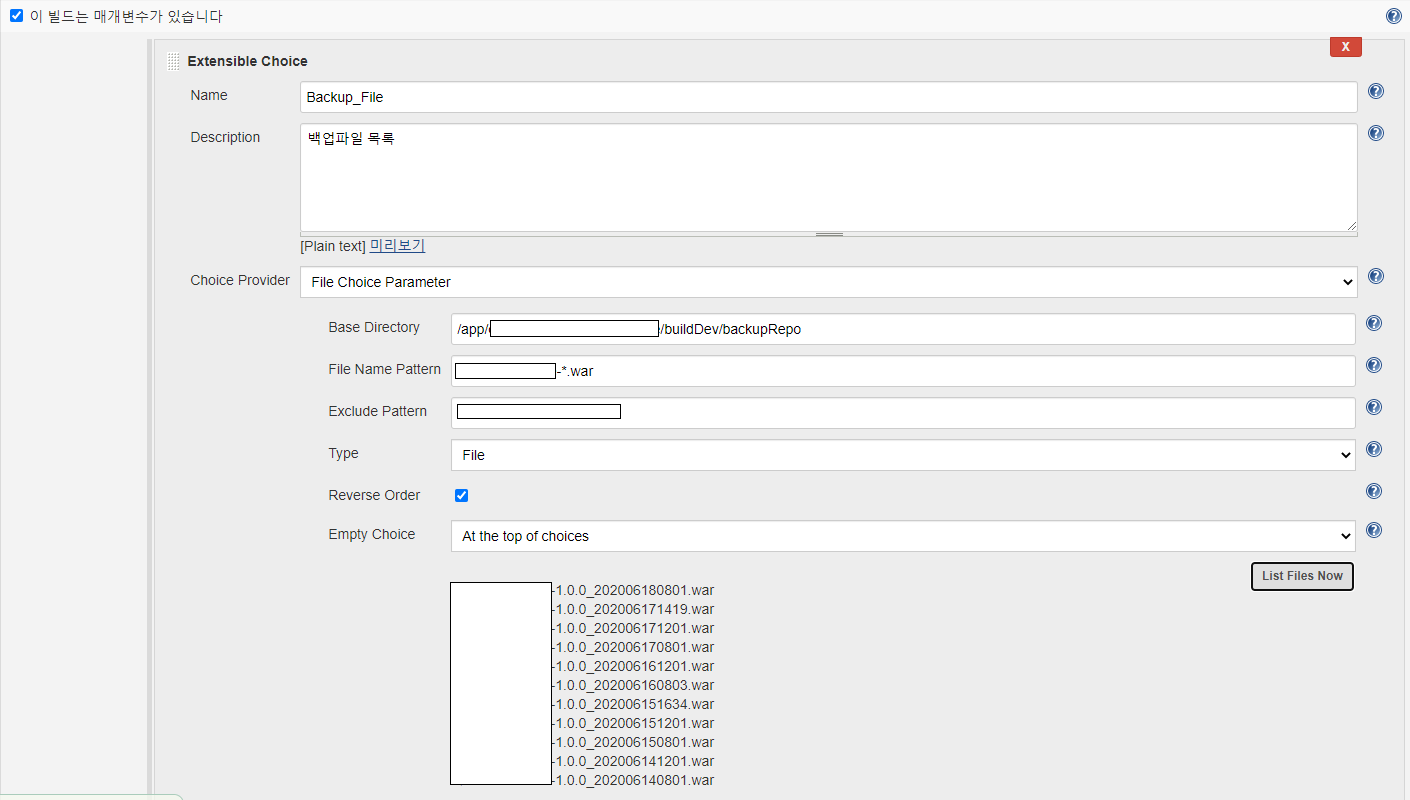Click file entry 1.0.0_202006151634.war
Image resolution: width=1410 pixels, height=800 pixels.
coord(633,704)
